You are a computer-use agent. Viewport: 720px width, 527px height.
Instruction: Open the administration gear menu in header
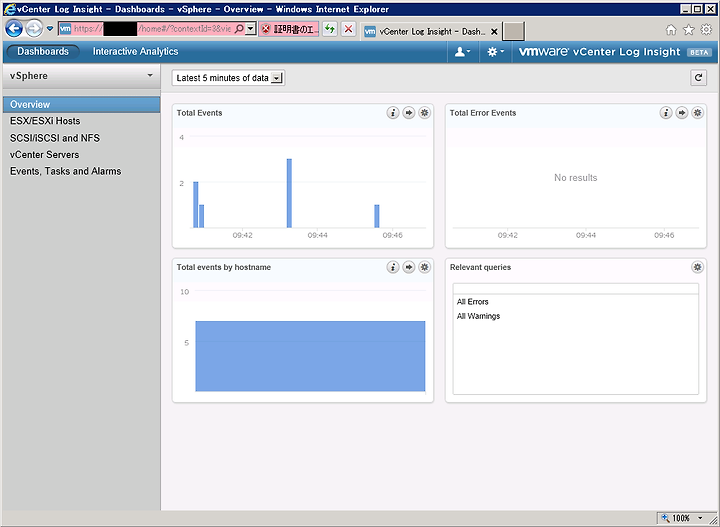point(495,52)
